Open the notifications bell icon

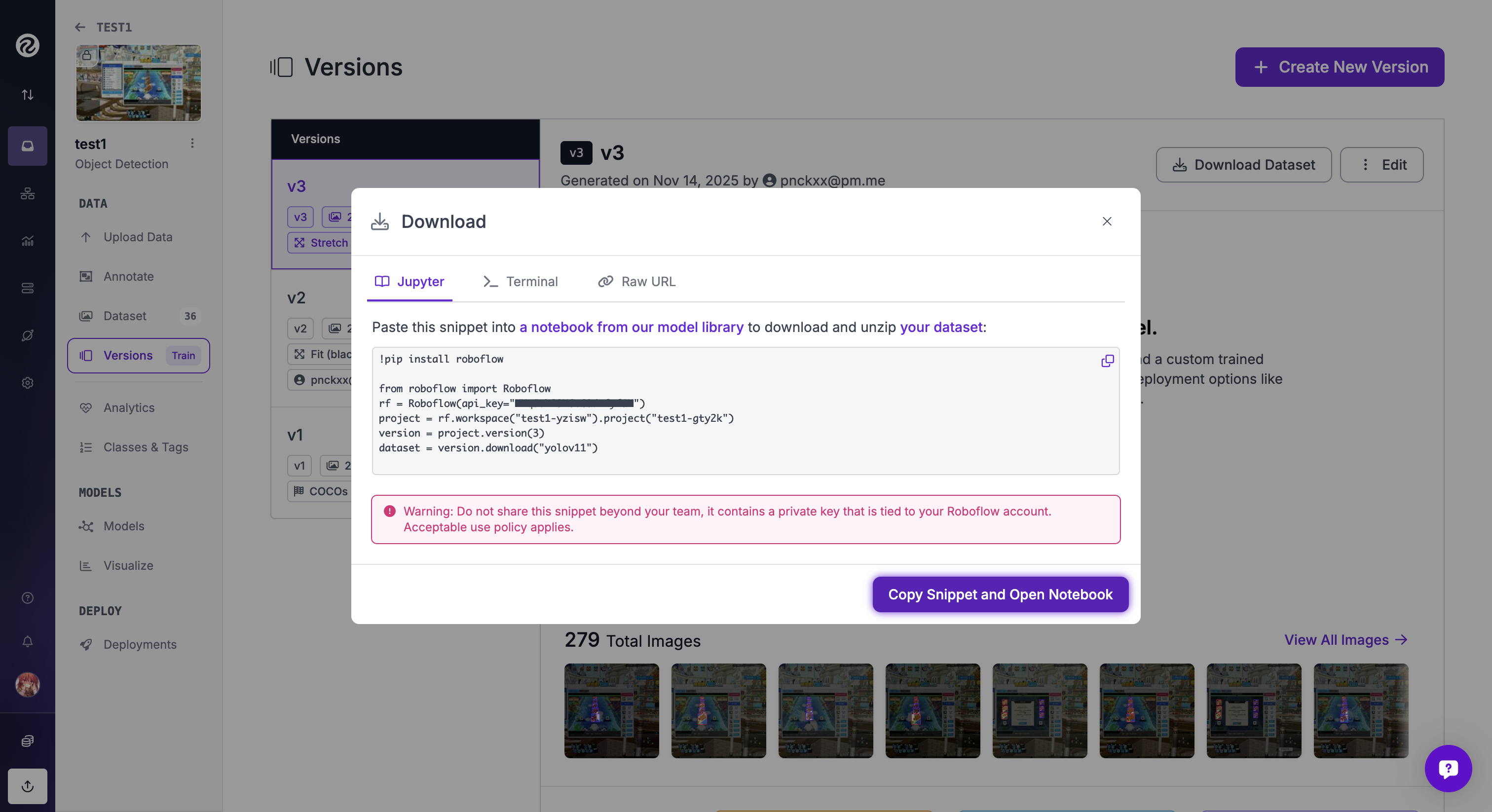pyautogui.click(x=27, y=642)
